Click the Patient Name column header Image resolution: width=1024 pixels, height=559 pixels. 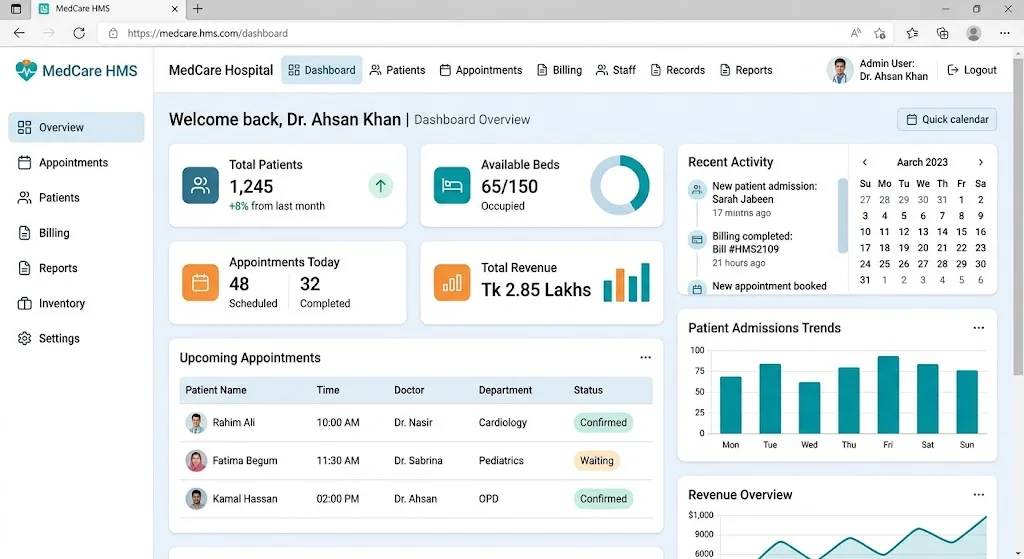(216, 390)
